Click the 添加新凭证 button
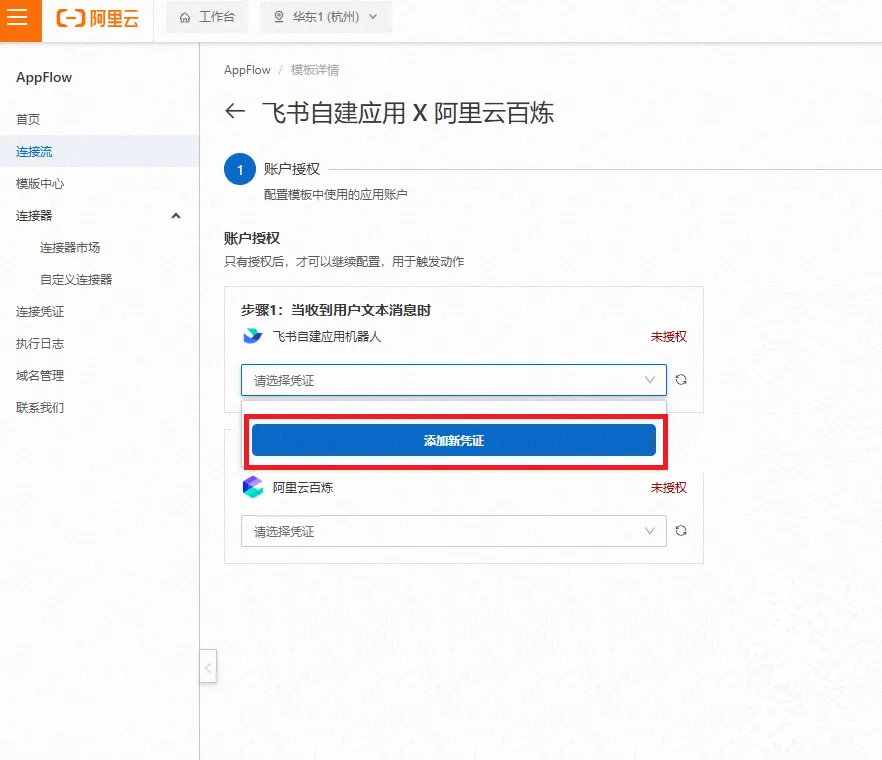This screenshot has width=882, height=760. (453, 440)
